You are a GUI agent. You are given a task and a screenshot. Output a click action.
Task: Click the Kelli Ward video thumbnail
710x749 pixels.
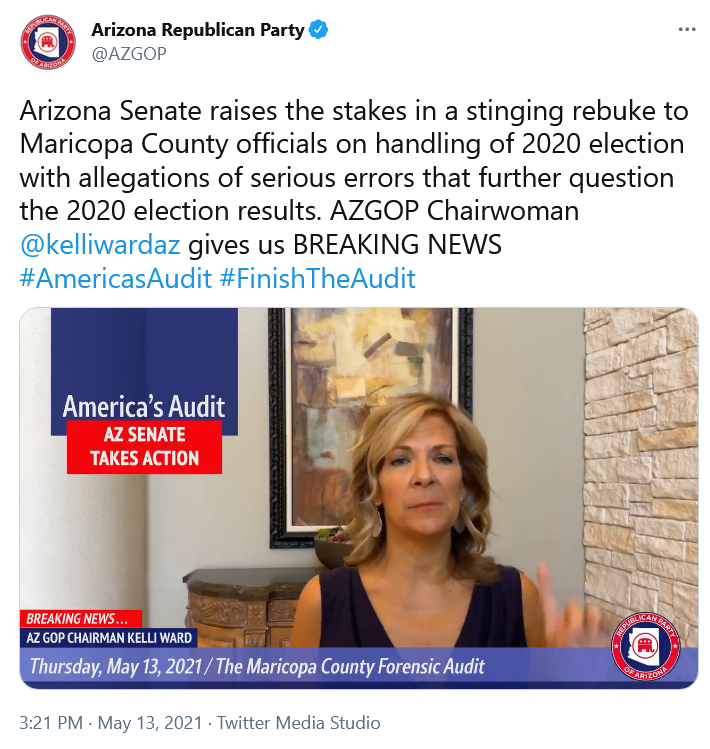coord(359,498)
